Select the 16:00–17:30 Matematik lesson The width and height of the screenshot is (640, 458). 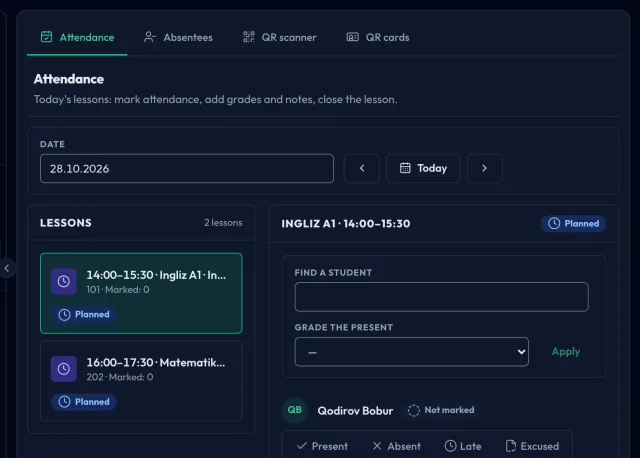click(x=141, y=380)
